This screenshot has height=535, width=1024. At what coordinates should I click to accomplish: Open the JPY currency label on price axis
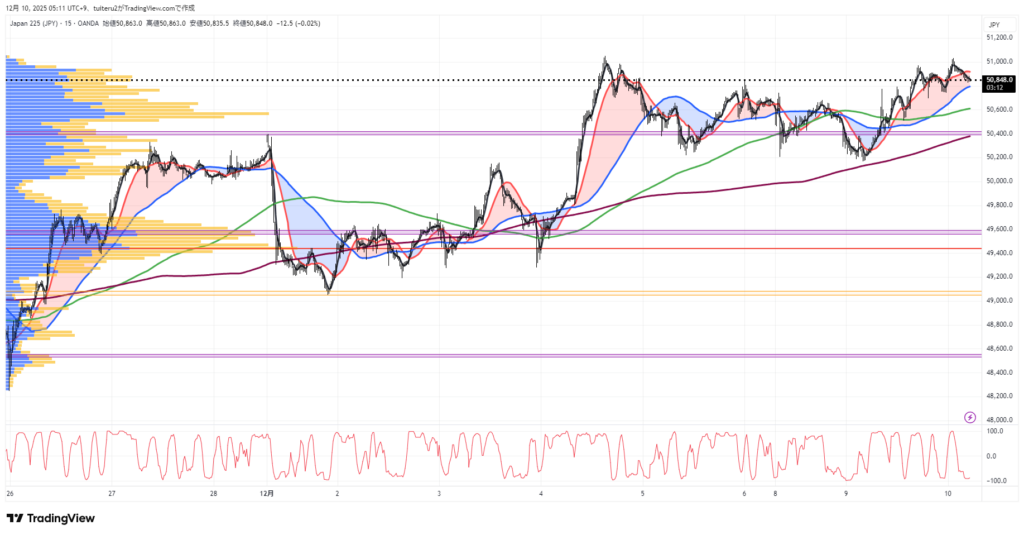pyautogui.click(x=994, y=24)
